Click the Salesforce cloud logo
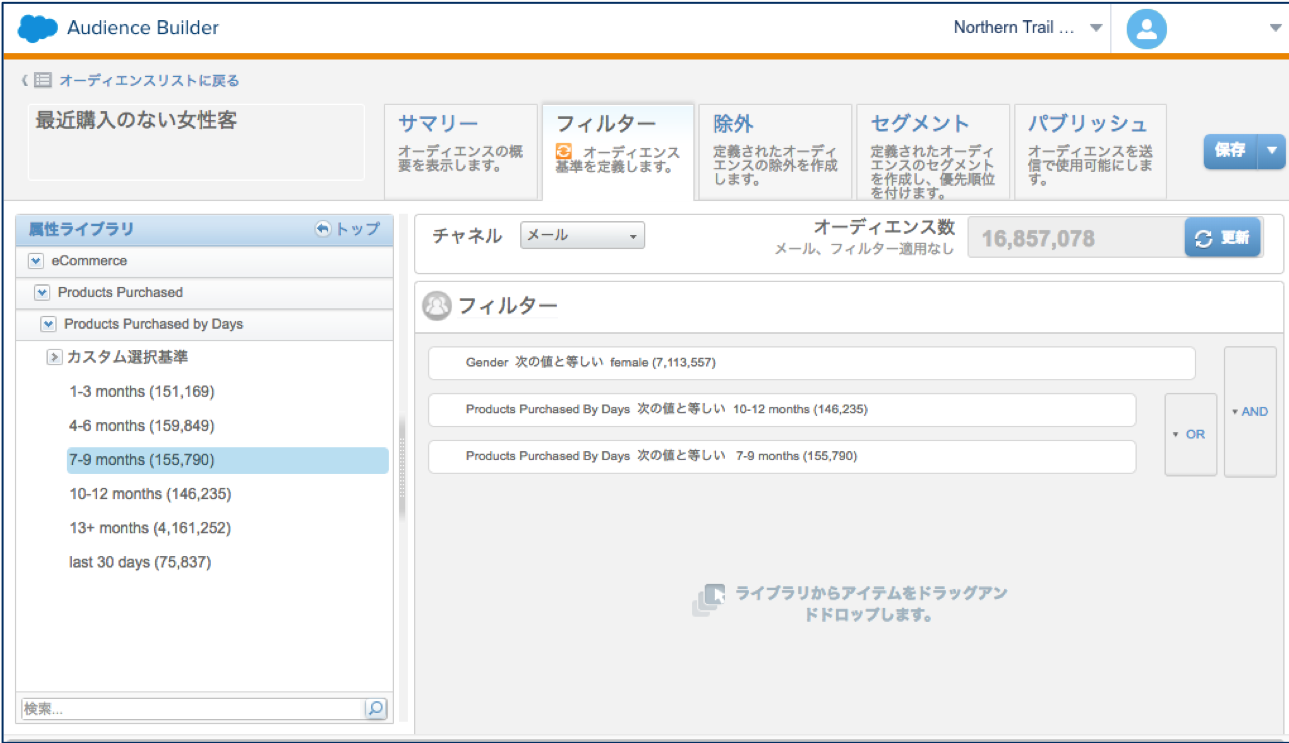Screen dimensions: 1289x743 pos(38,28)
